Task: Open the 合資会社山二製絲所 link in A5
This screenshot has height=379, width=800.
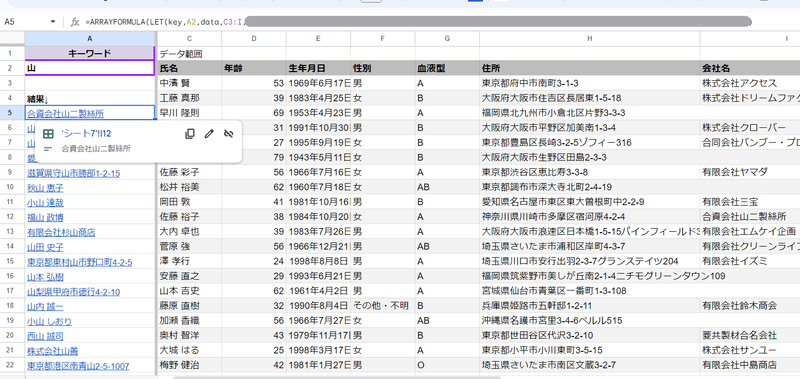Action: pos(65,114)
